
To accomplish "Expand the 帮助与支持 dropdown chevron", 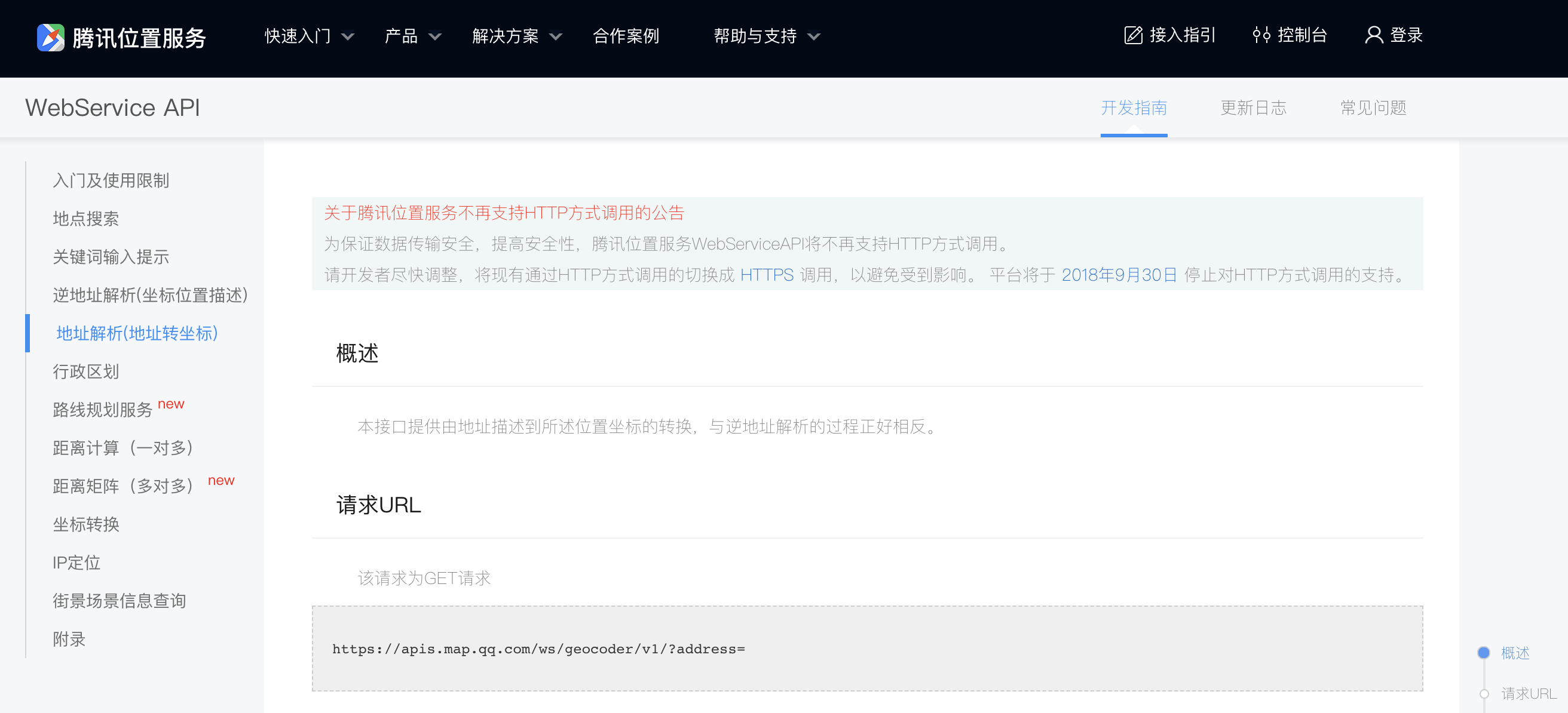I will pyautogui.click(x=813, y=37).
